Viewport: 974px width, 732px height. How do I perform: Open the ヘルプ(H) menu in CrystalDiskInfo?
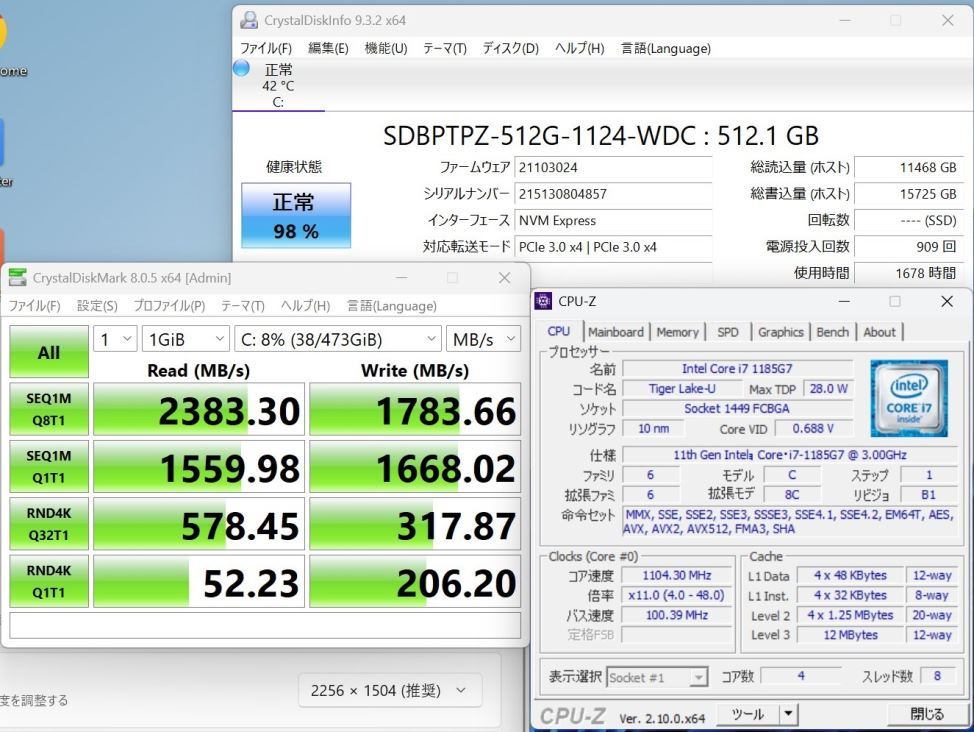580,48
